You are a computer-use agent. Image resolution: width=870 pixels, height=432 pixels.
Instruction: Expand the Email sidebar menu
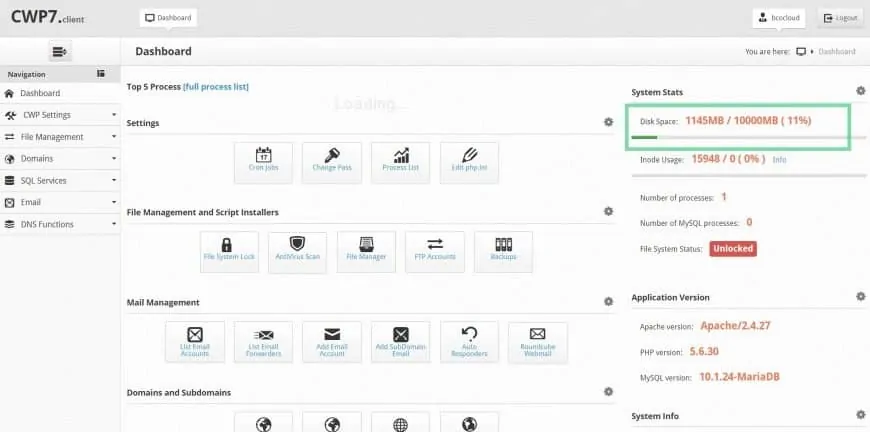click(x=60, y=202)
